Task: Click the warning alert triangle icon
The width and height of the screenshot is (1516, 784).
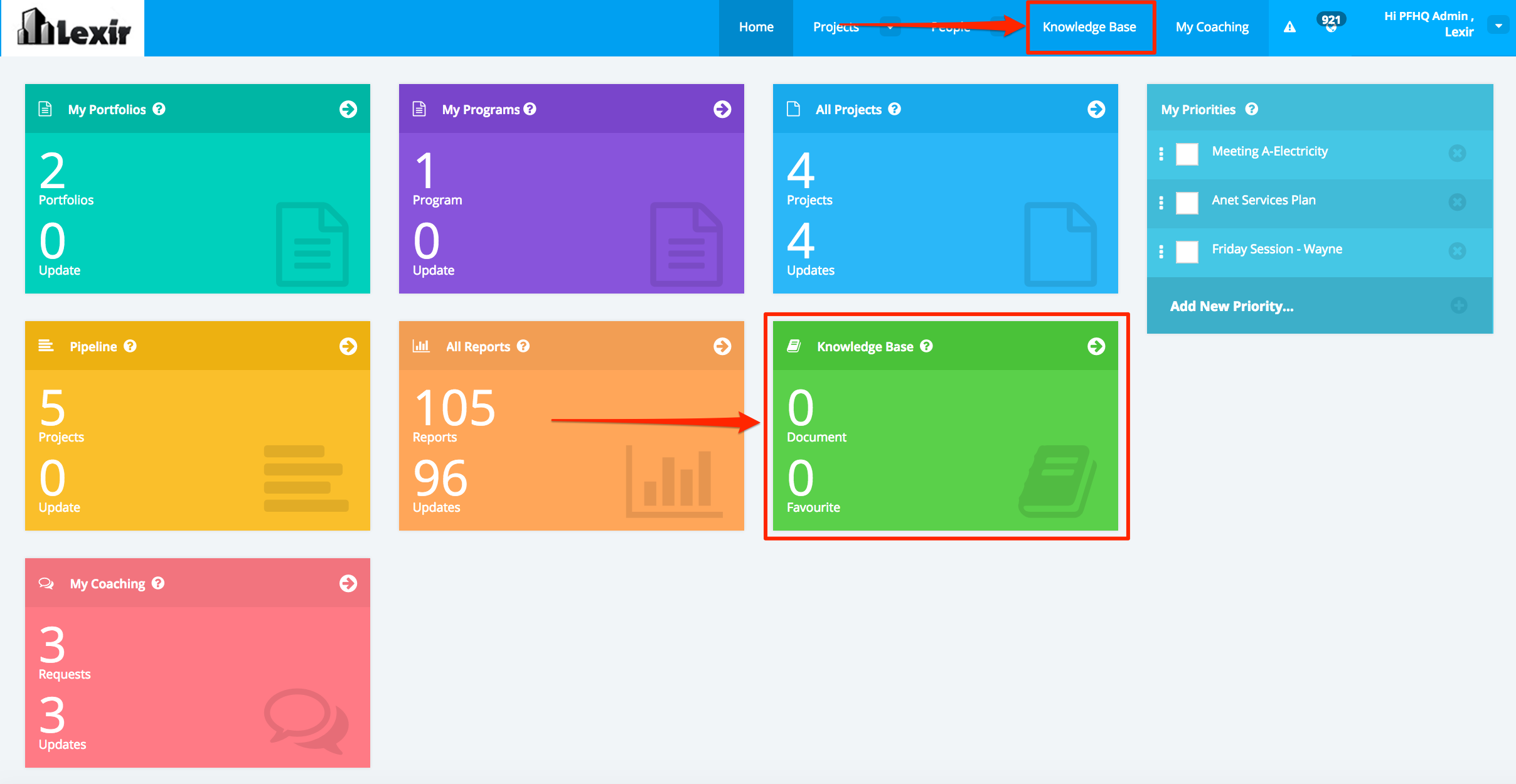Action: click(1289, 27)
